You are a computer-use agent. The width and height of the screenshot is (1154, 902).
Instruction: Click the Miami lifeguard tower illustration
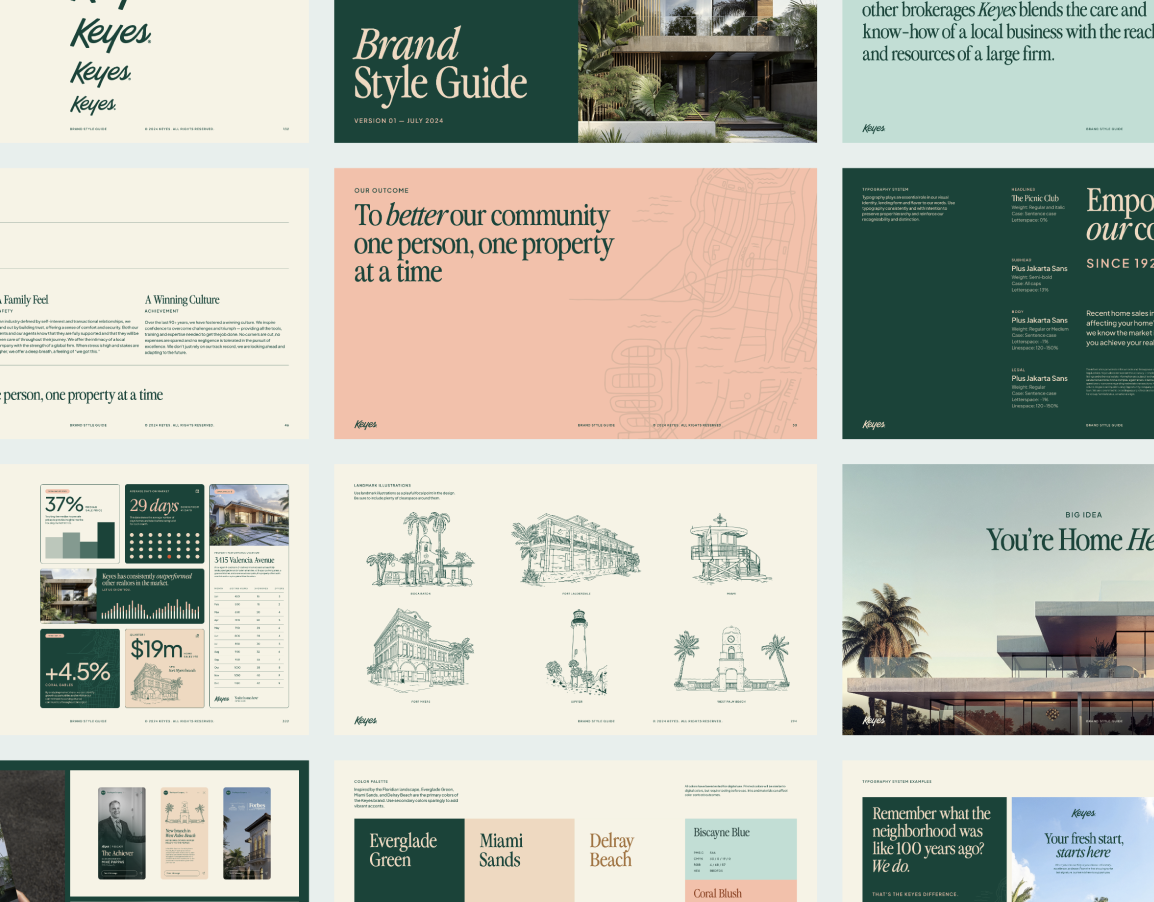pos(717,551)
